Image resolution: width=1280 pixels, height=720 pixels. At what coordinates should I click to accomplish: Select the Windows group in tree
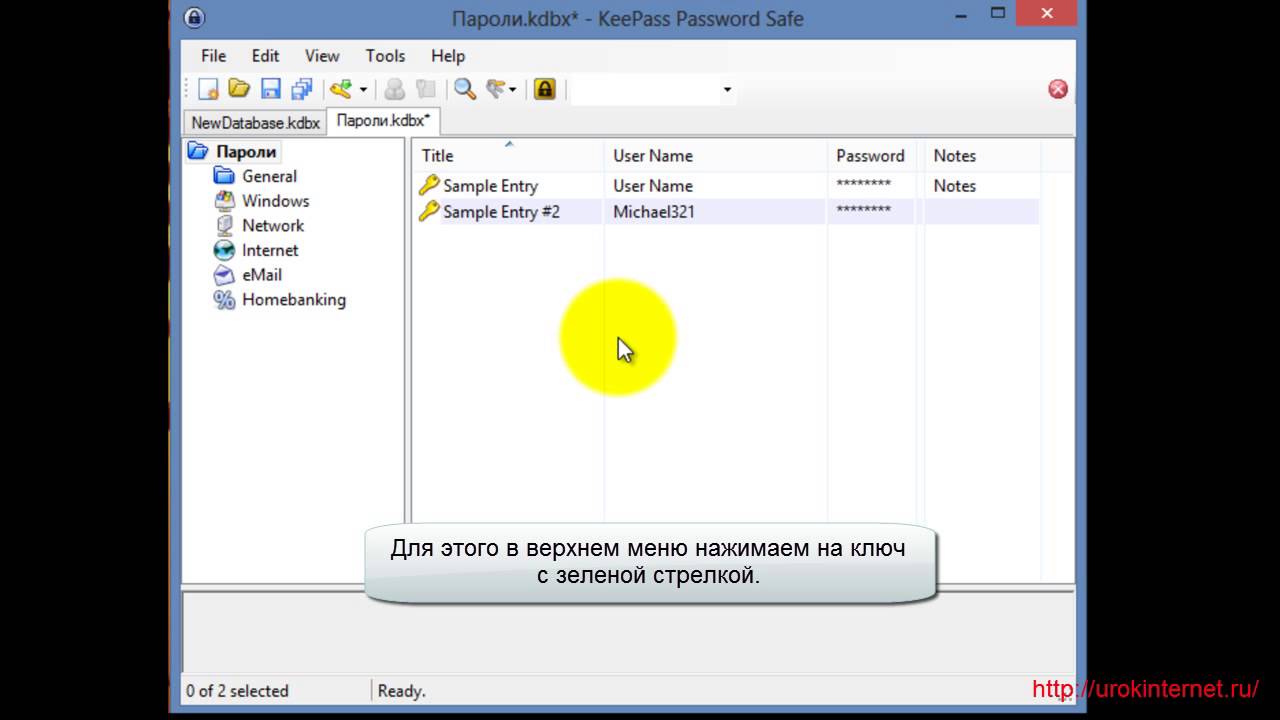coord(275,201)
